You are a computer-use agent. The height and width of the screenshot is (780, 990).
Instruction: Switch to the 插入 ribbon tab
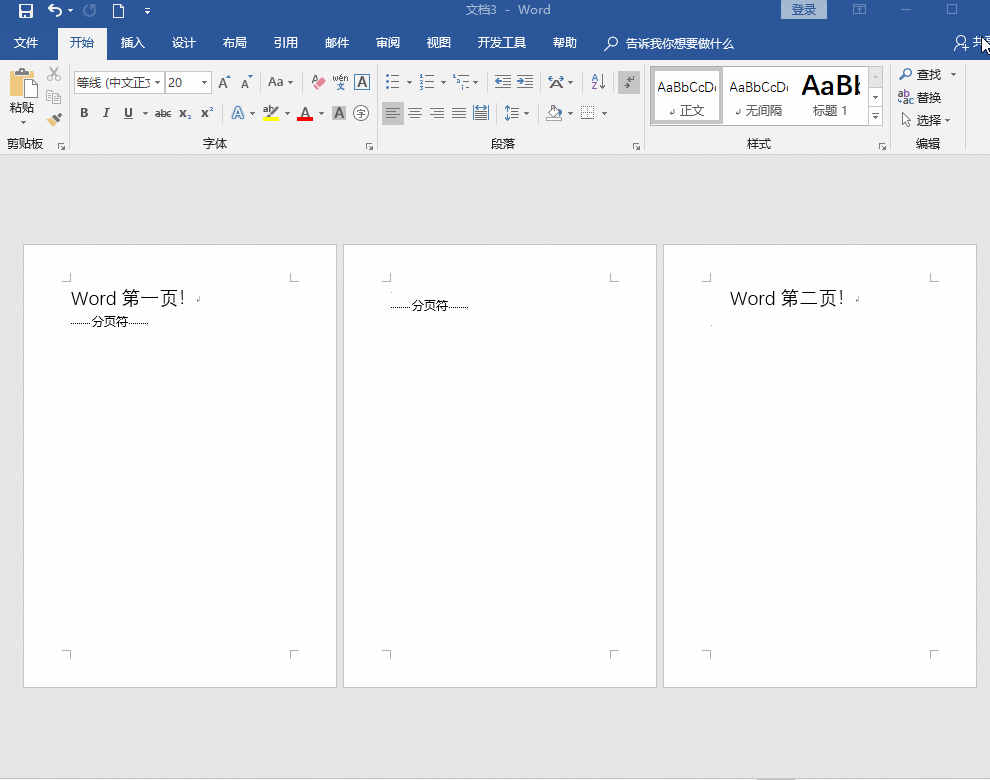pyautogui.click(x=133, y=43)
